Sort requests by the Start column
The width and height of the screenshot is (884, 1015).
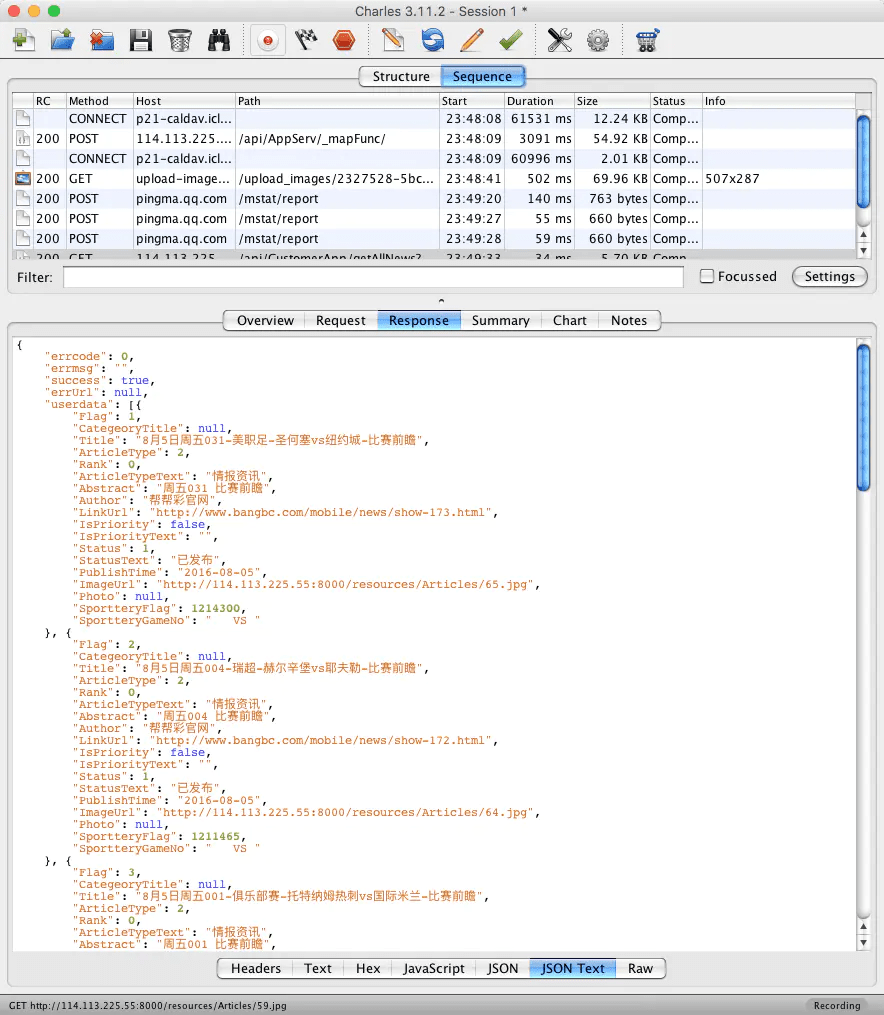(x=472, y=101)
